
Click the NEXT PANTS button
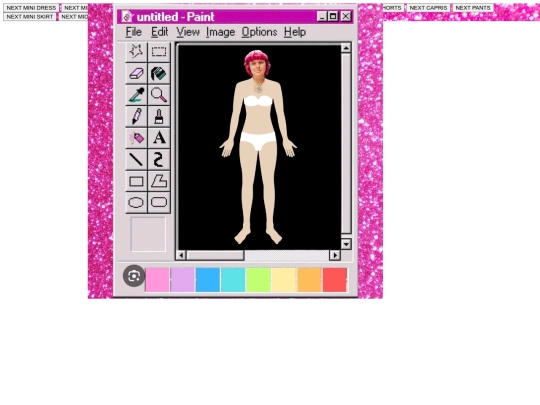point(473,8)
